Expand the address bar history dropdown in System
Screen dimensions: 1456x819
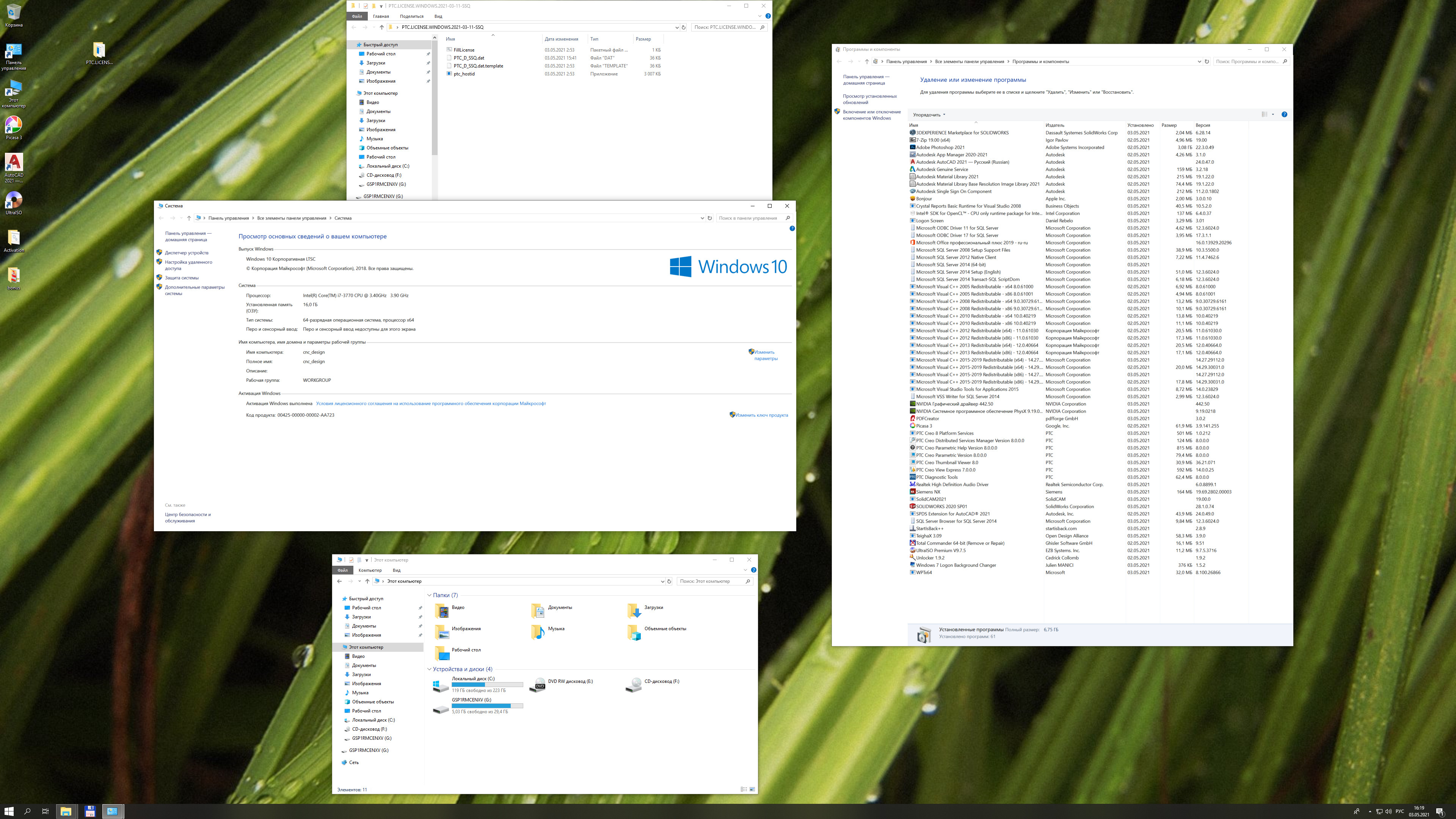pos(702,218)
